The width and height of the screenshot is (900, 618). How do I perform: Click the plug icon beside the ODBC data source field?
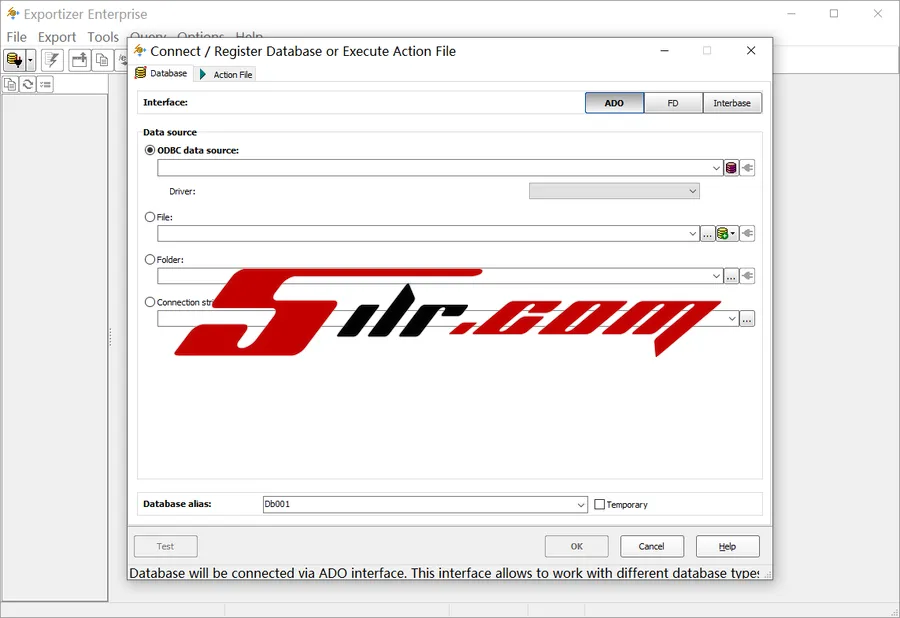click(x=747, y=168)
